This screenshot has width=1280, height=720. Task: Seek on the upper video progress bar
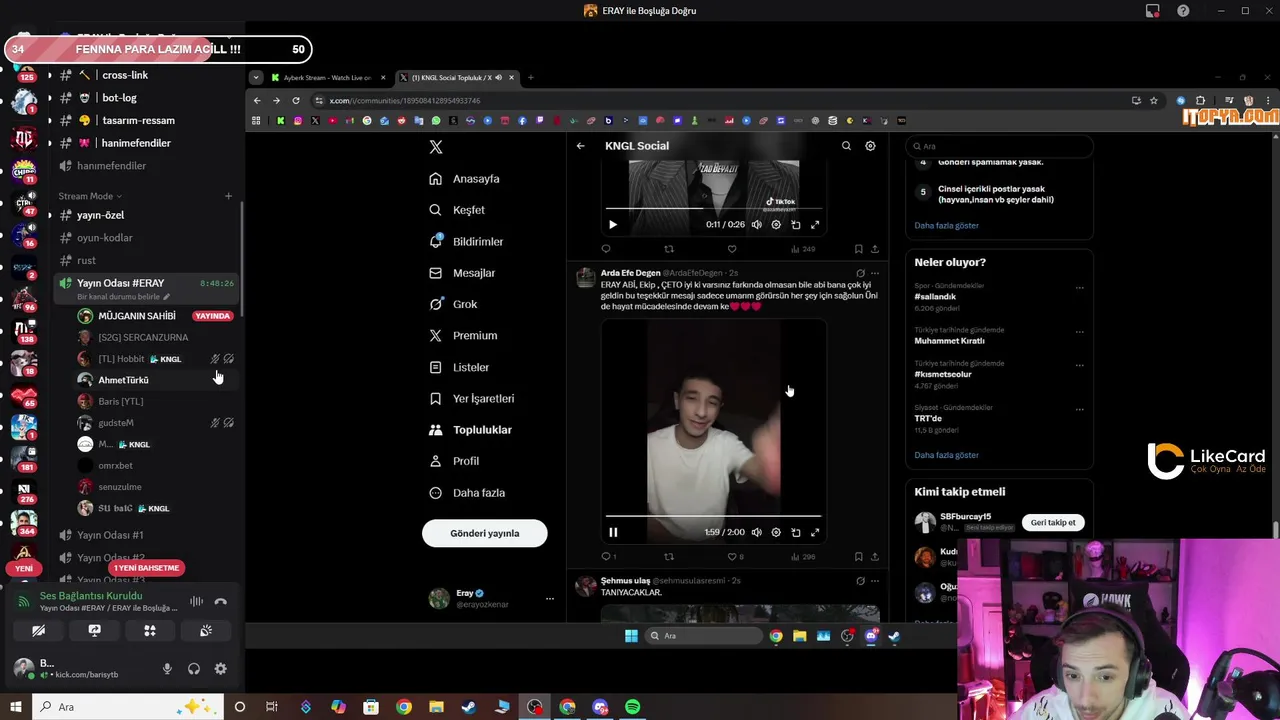pyautogui.click(x=714, y=208)
